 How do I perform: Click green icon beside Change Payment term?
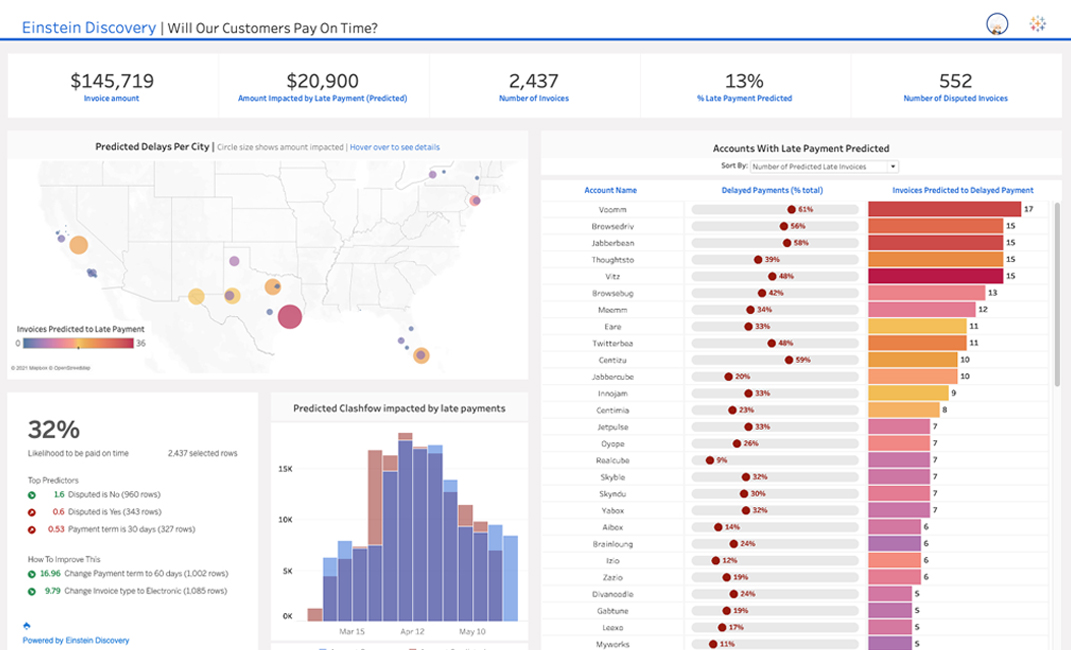[32, 574]
